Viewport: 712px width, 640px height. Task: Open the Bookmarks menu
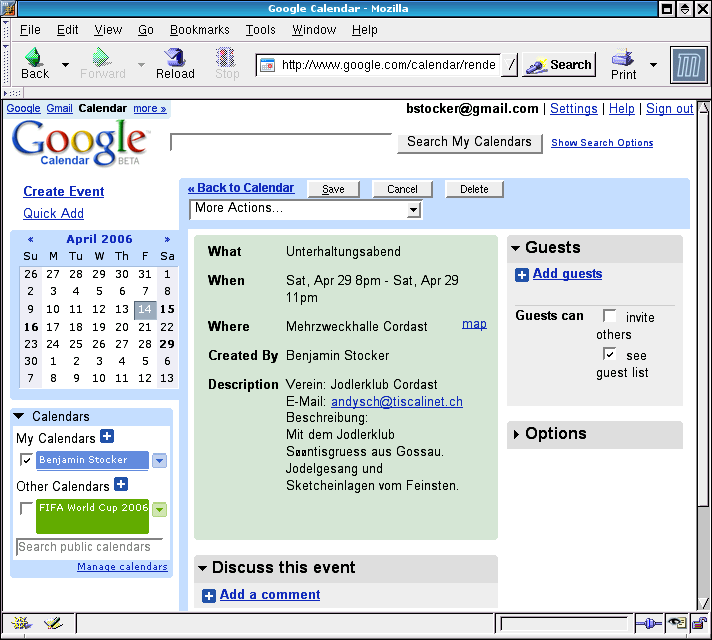coord(200,30)
